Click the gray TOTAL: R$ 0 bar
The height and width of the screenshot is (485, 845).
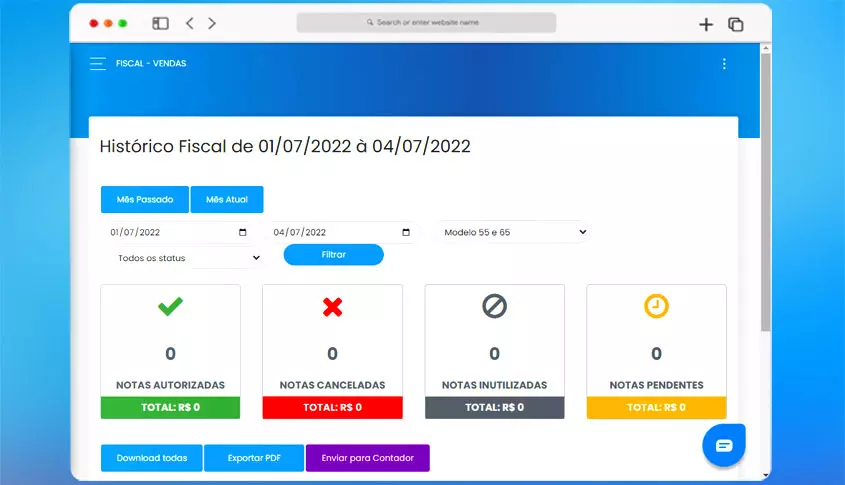[494, 407]
